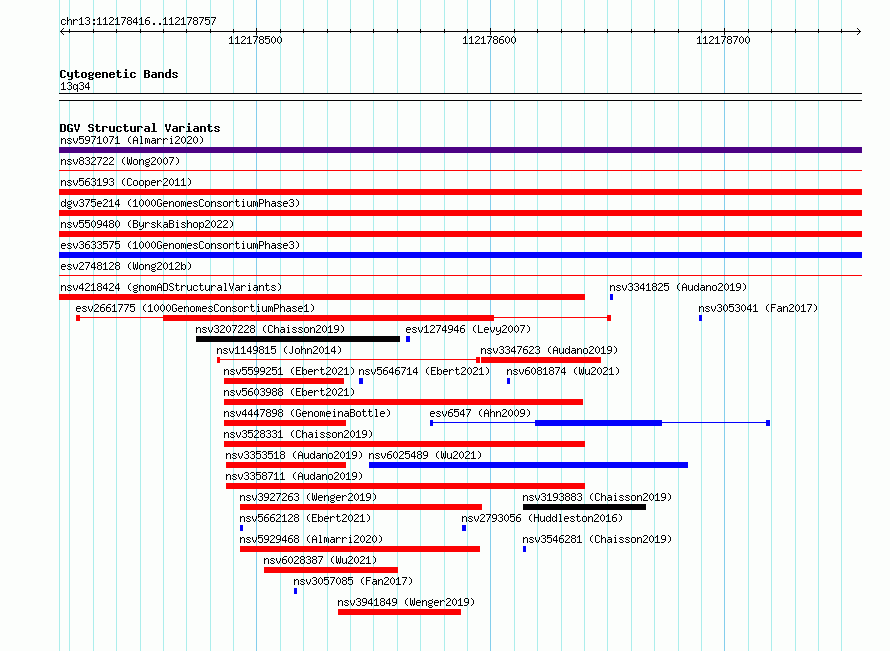Click ruler position 112178500
890x651 pixels.
pos(255,40)
